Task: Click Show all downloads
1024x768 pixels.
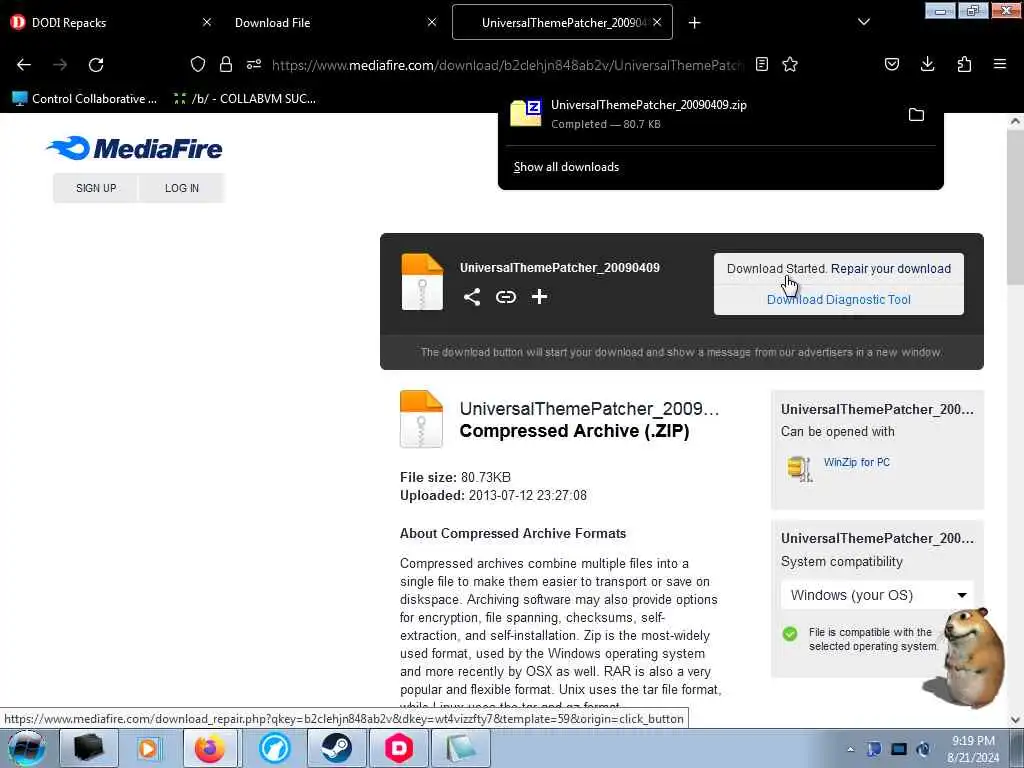Action: (x=566, y=167)
